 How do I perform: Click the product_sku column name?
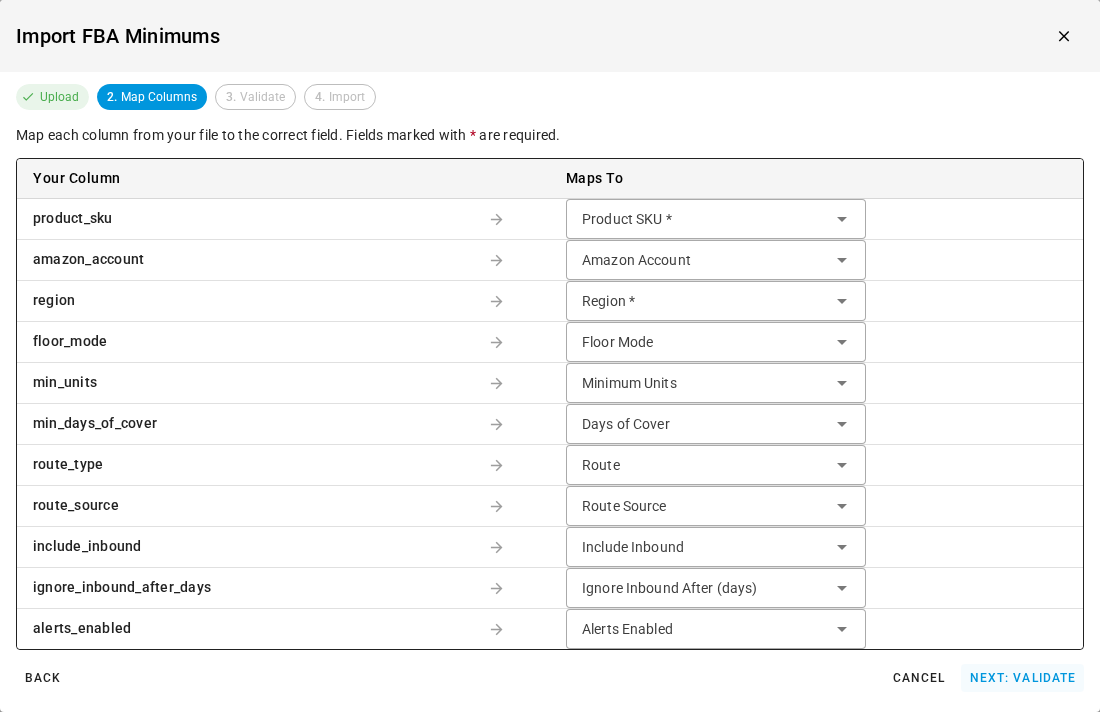pos(72,218)
